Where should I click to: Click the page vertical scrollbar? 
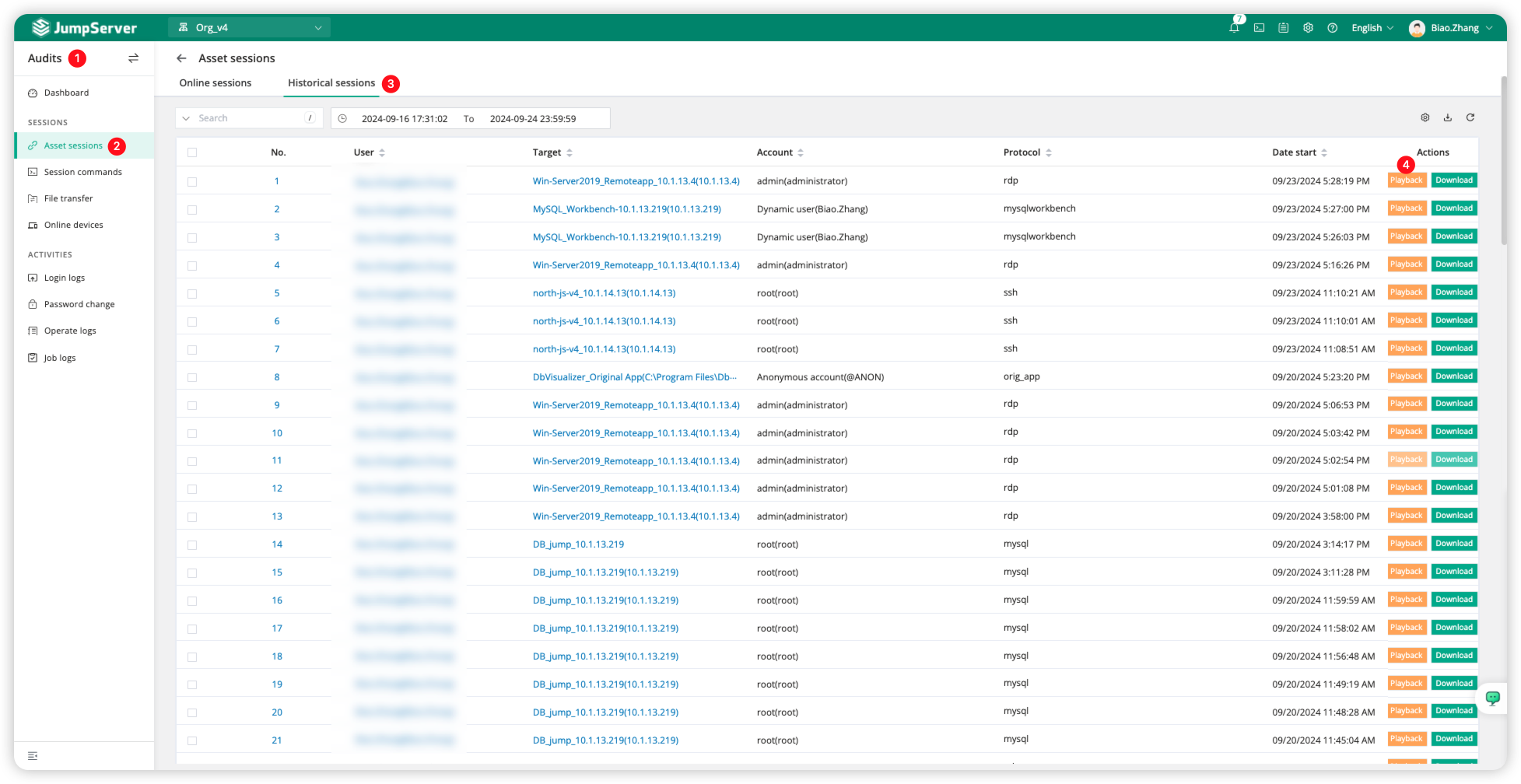(1505, 162)
